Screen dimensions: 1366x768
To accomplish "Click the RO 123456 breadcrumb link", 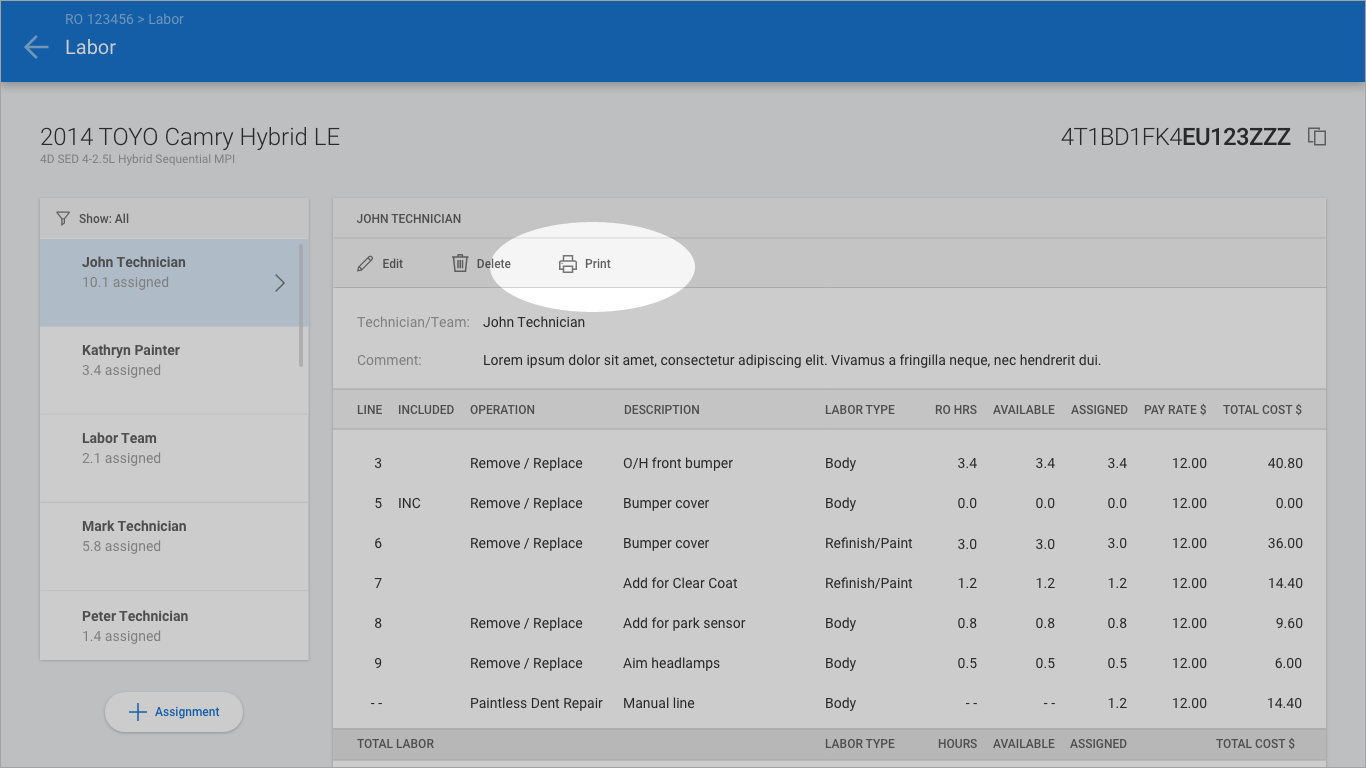I will 99,19.
